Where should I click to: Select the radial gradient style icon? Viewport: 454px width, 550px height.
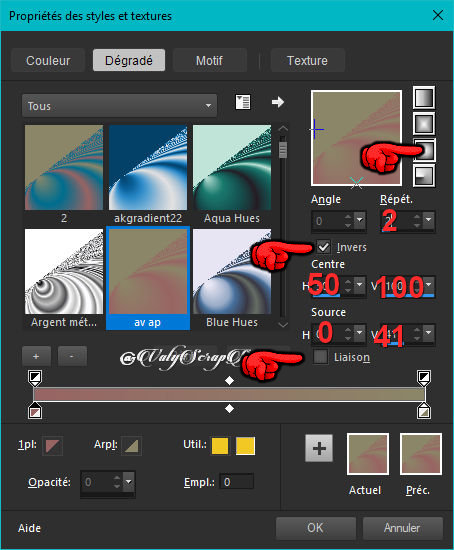(424, 176)
